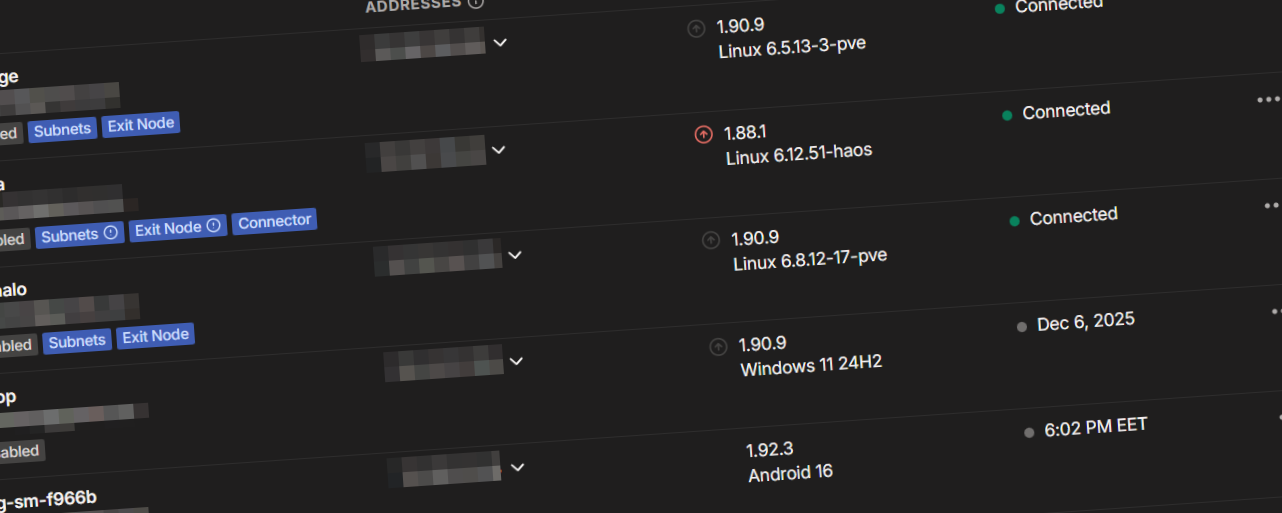Expand address dropdown for Linux 6.5.13-3-pve machine
This screenshot has width=1282, height=513.
(500, 43)
